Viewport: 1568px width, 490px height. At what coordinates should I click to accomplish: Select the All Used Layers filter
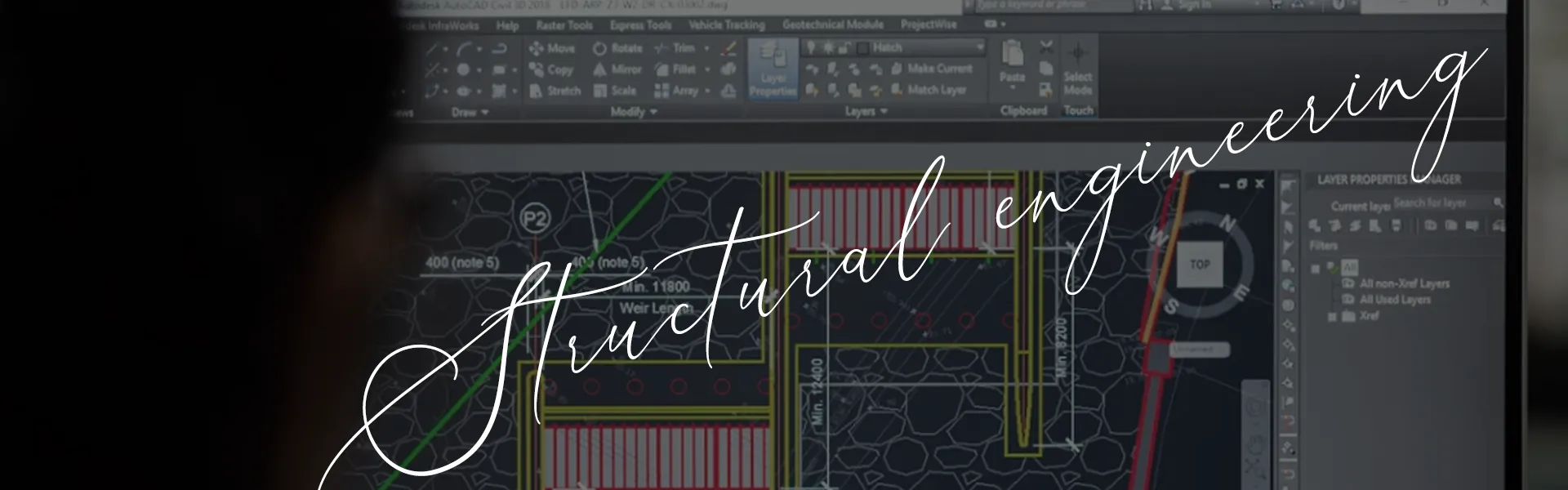coord(1395,300)
